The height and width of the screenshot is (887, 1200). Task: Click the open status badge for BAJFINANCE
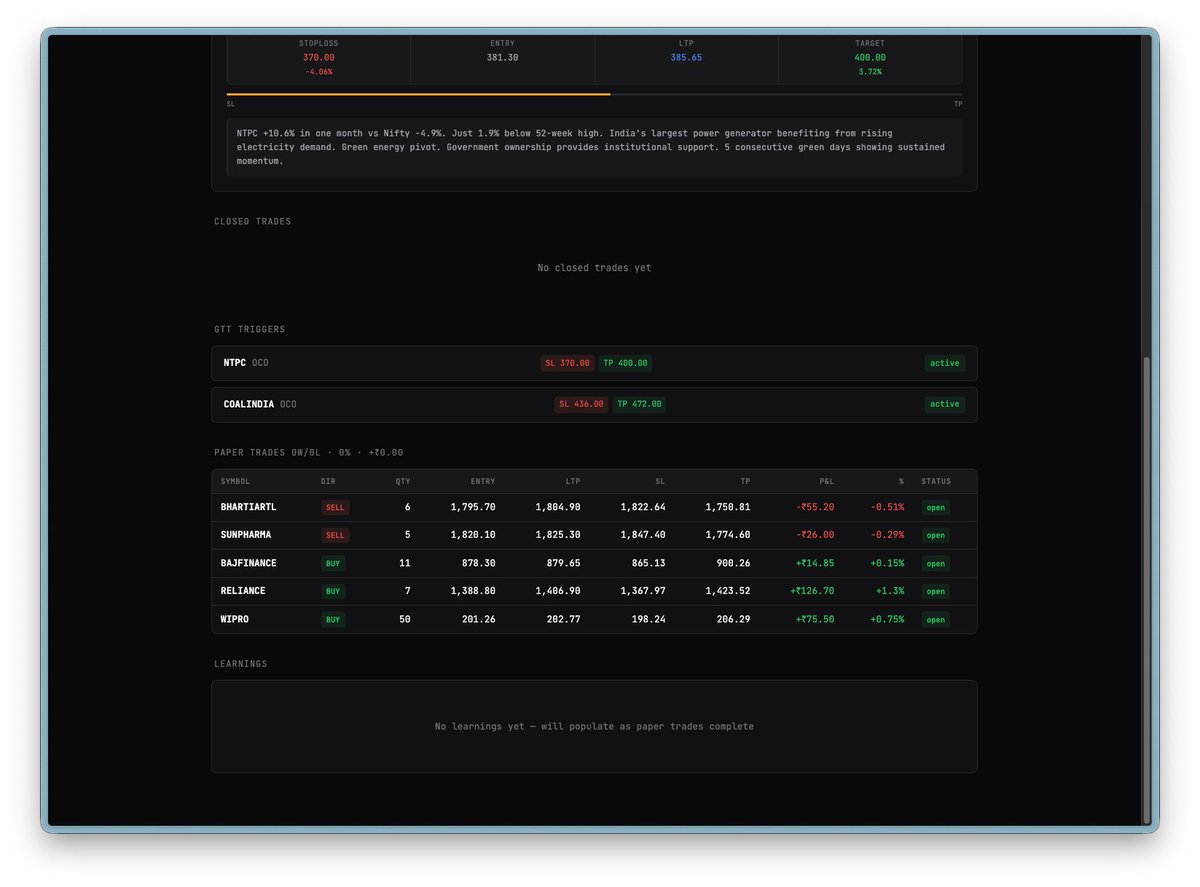click(935, 563)
